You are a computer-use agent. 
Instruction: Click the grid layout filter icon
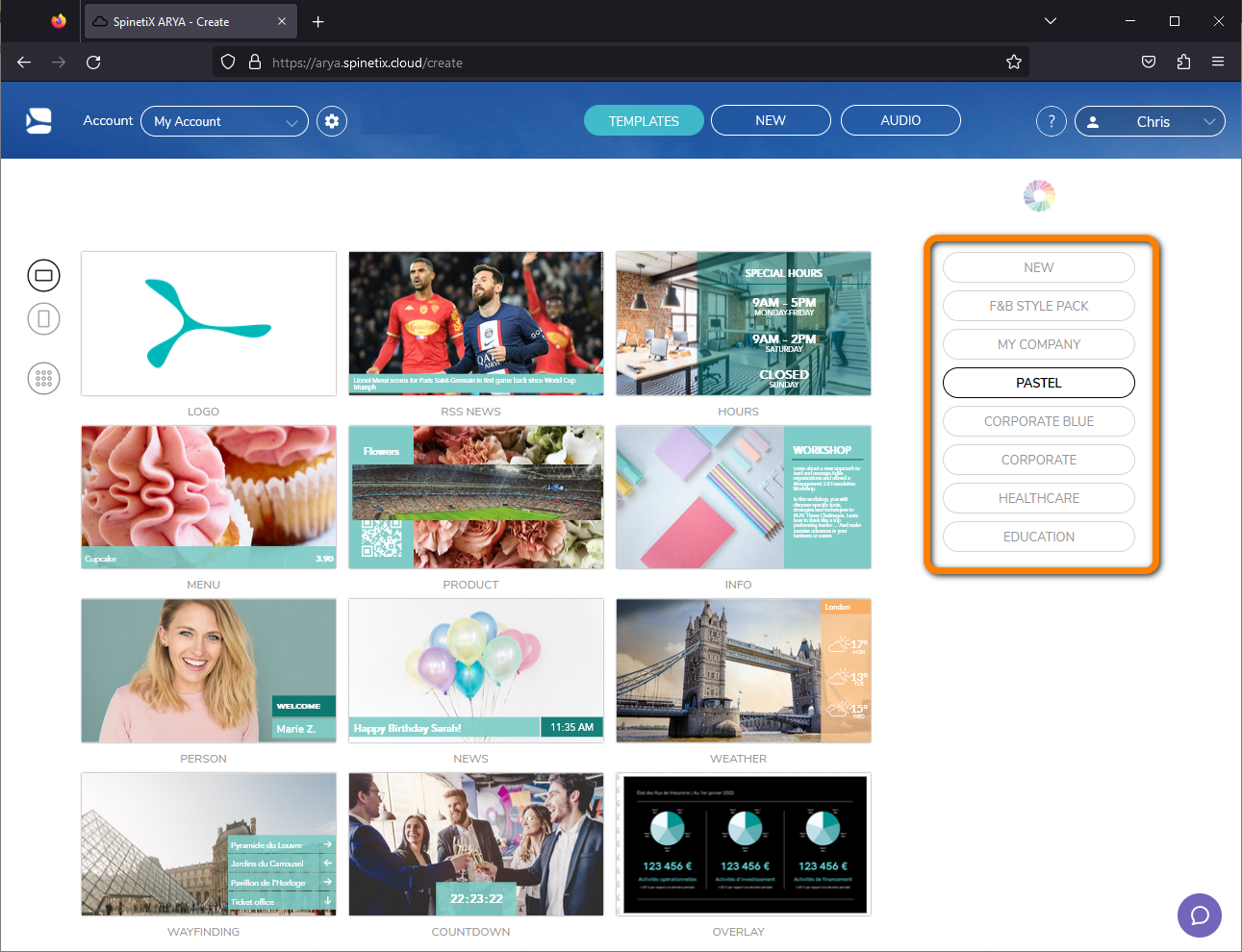43,378
